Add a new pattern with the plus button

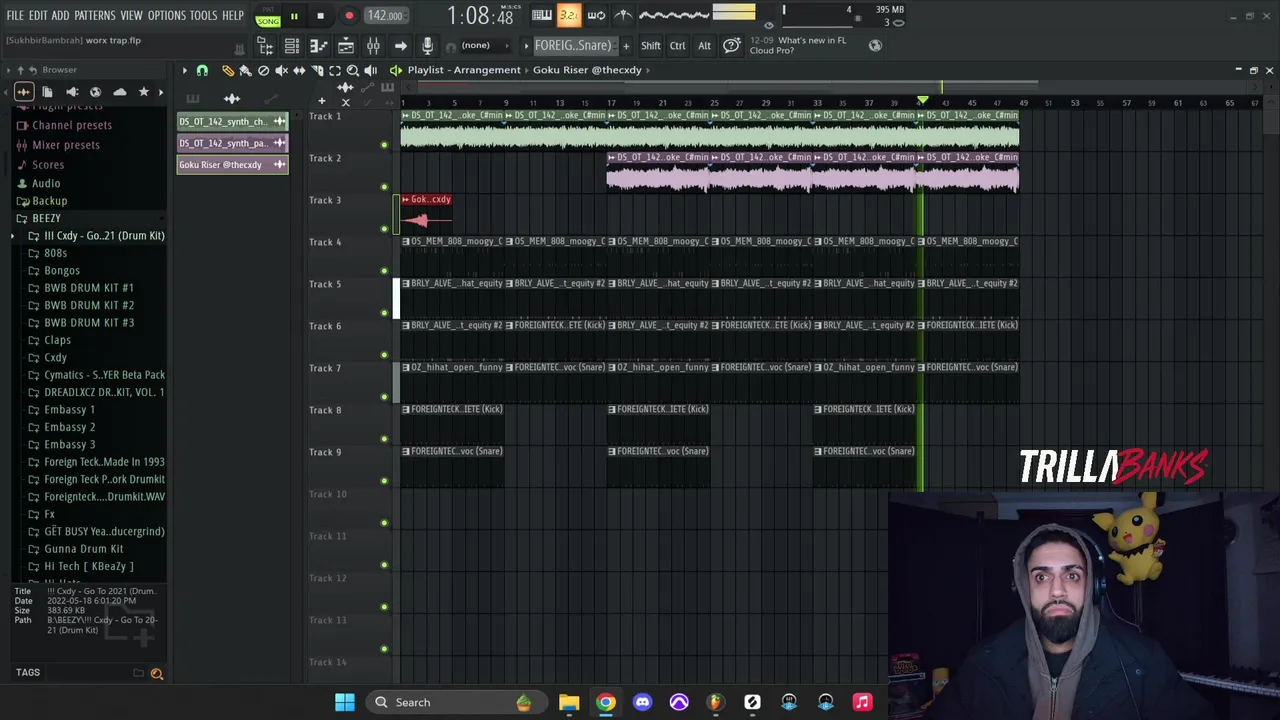626,46
